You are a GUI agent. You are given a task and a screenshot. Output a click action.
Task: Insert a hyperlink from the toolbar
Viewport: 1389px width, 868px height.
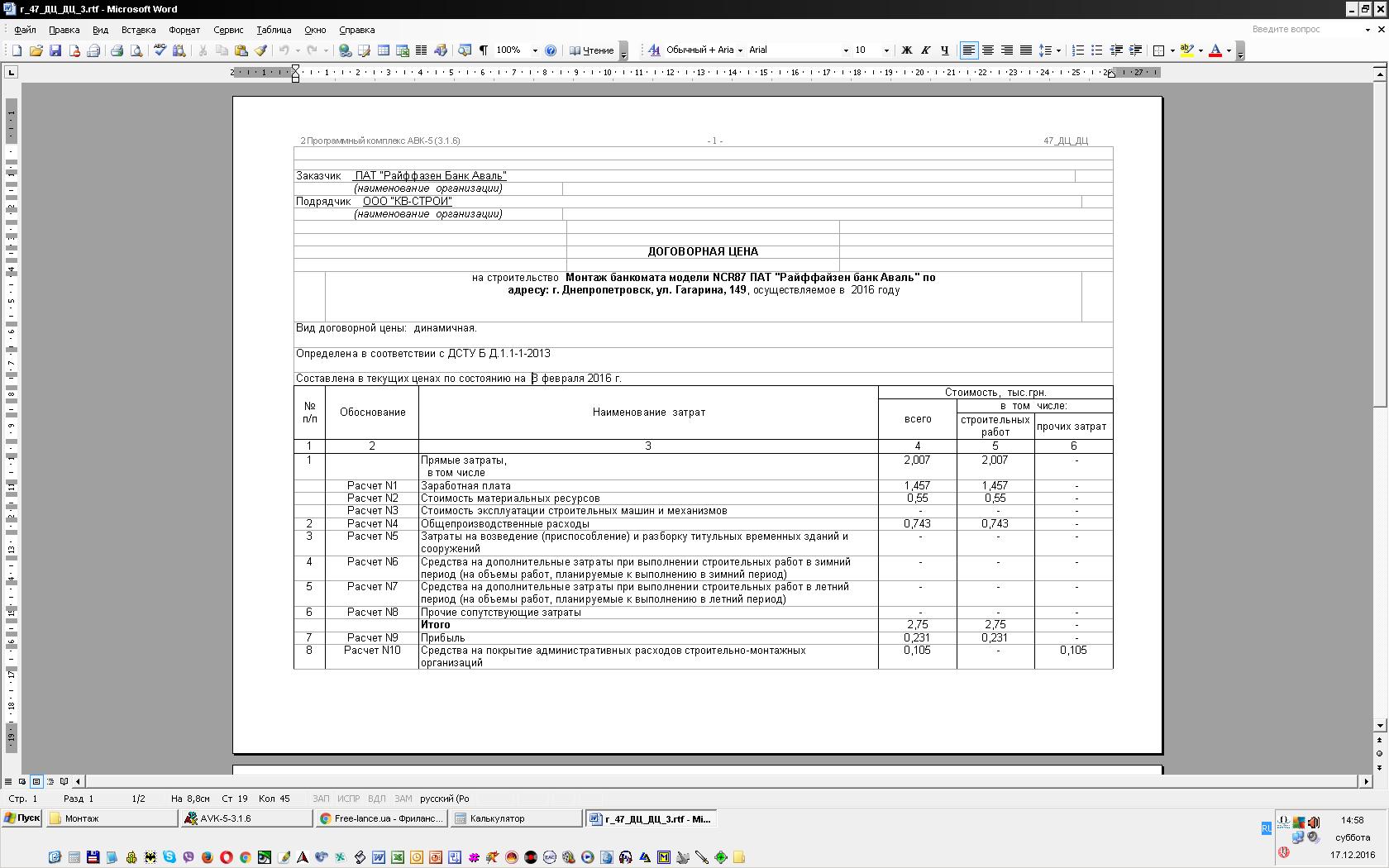coord(345,50)
